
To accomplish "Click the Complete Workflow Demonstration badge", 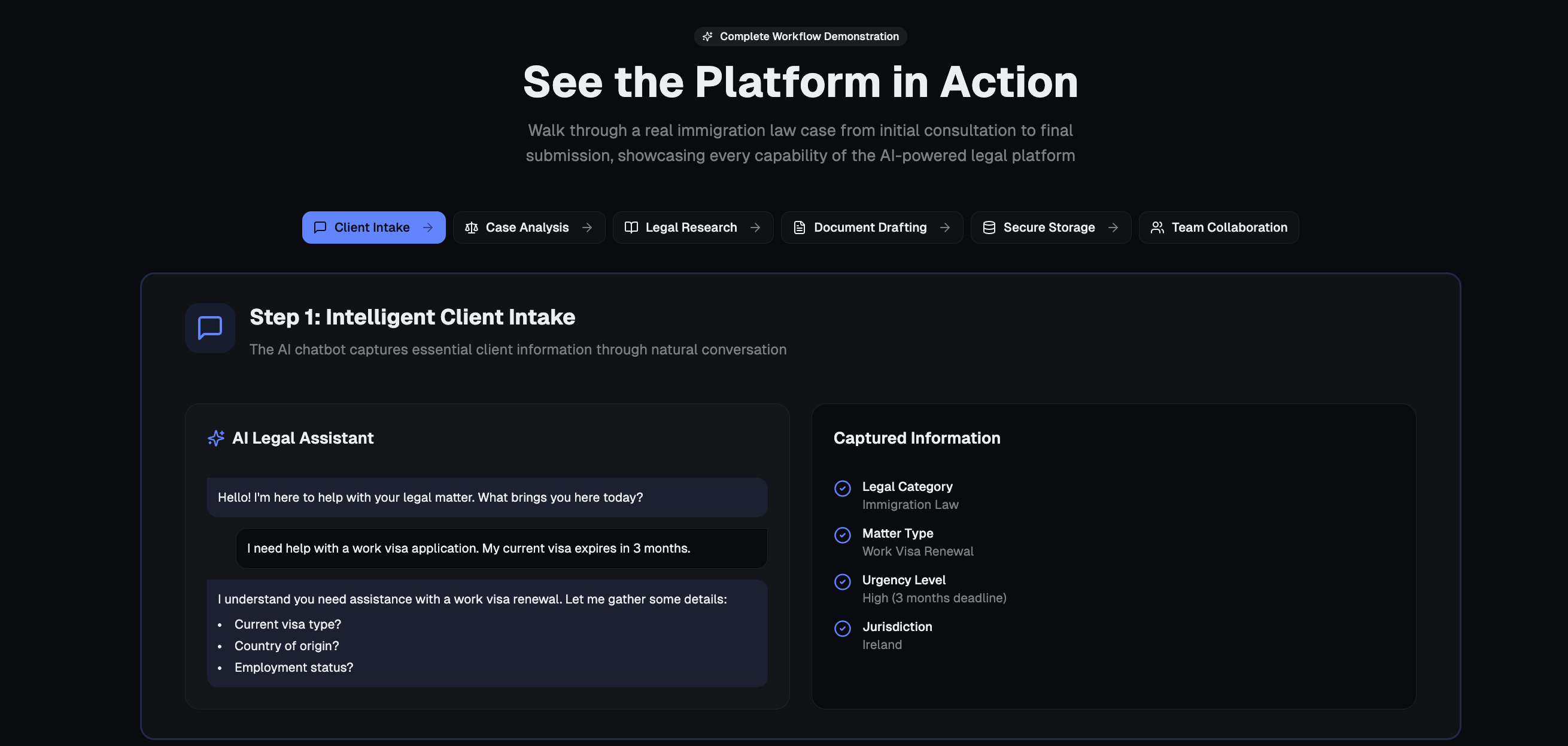I will click(800, 36).
